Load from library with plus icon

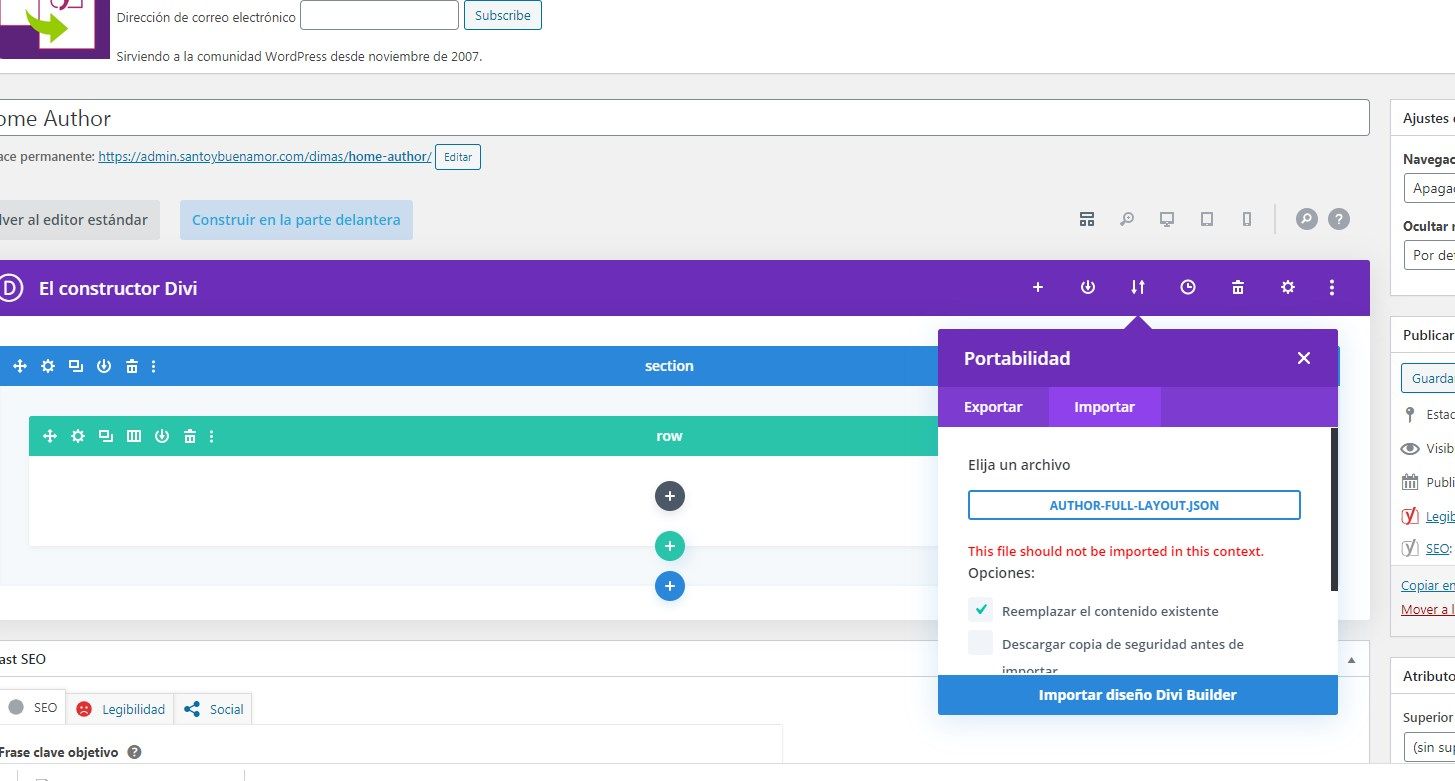1038,287
